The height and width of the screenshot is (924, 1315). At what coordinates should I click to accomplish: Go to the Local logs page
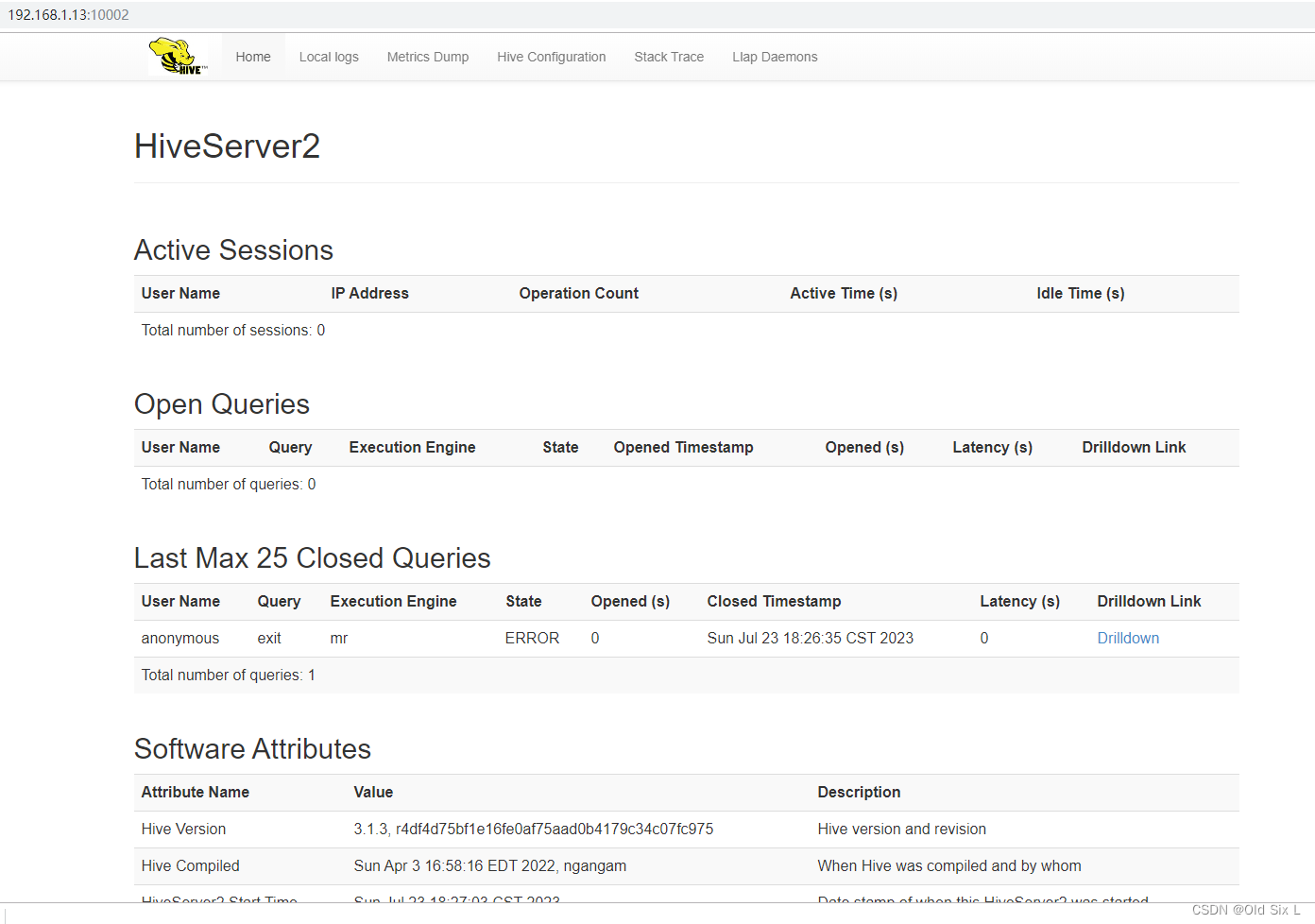click(x=329, y=57)
